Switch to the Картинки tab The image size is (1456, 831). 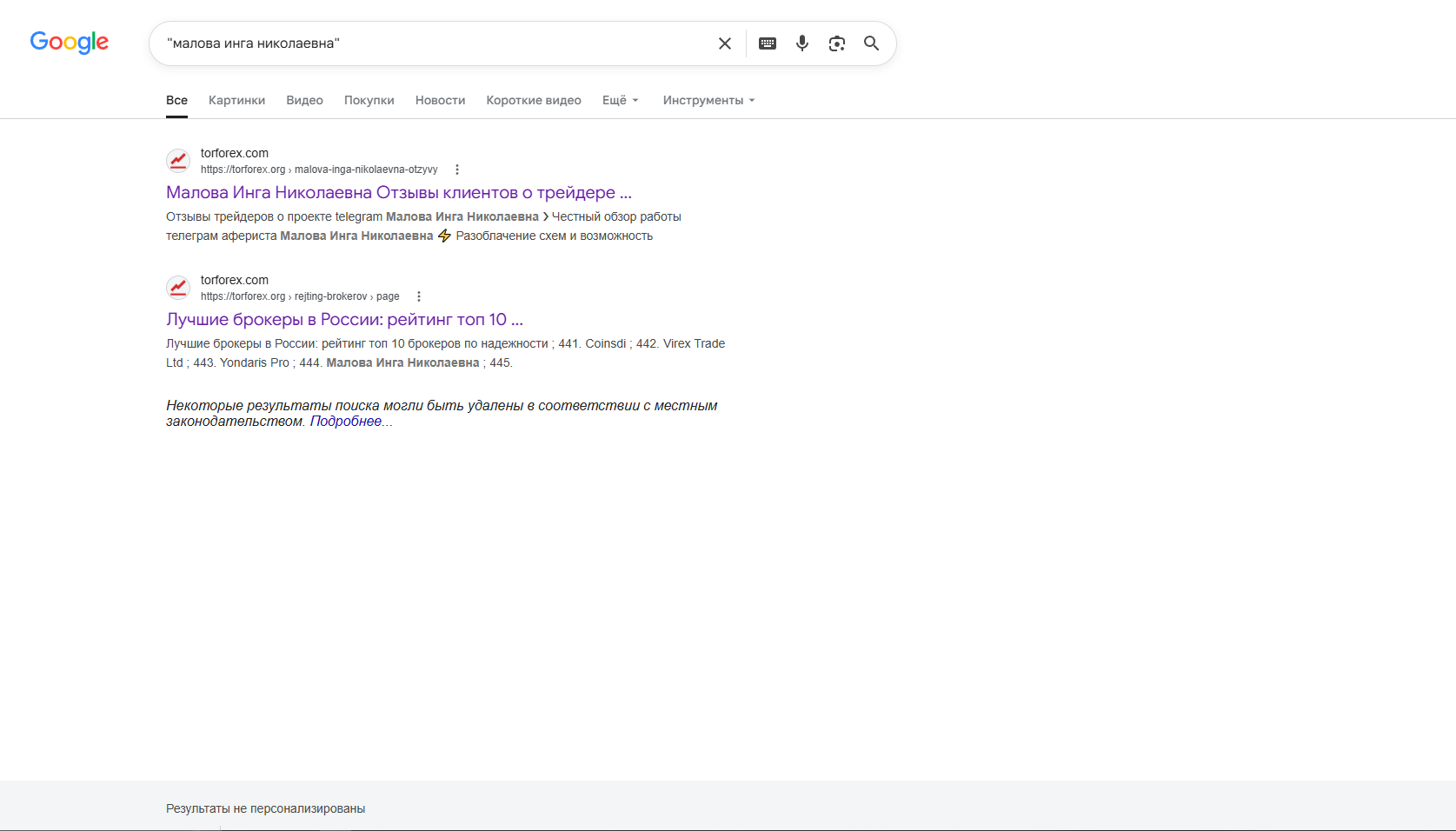[236, 100]
